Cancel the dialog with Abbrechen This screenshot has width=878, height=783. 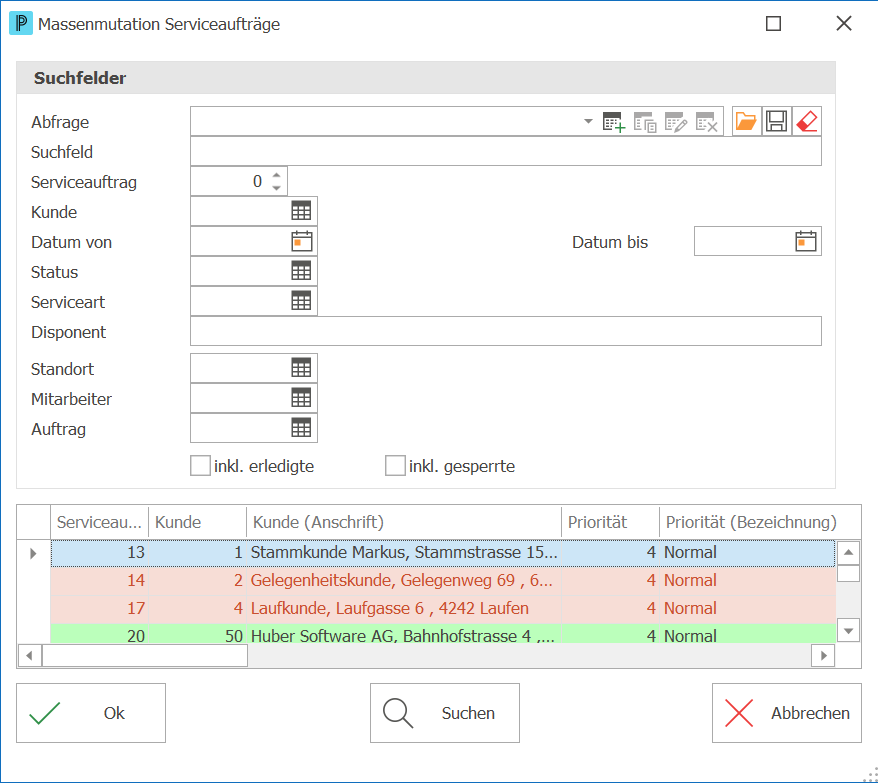(787, 713)
